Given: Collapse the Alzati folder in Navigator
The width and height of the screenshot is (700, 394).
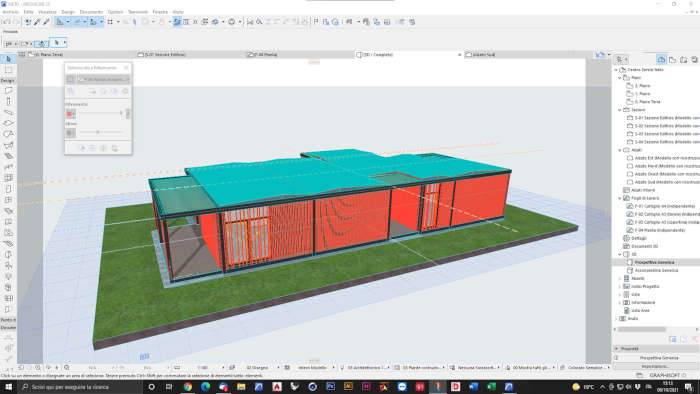Looking at the screenshot, I should coord(620,150).
